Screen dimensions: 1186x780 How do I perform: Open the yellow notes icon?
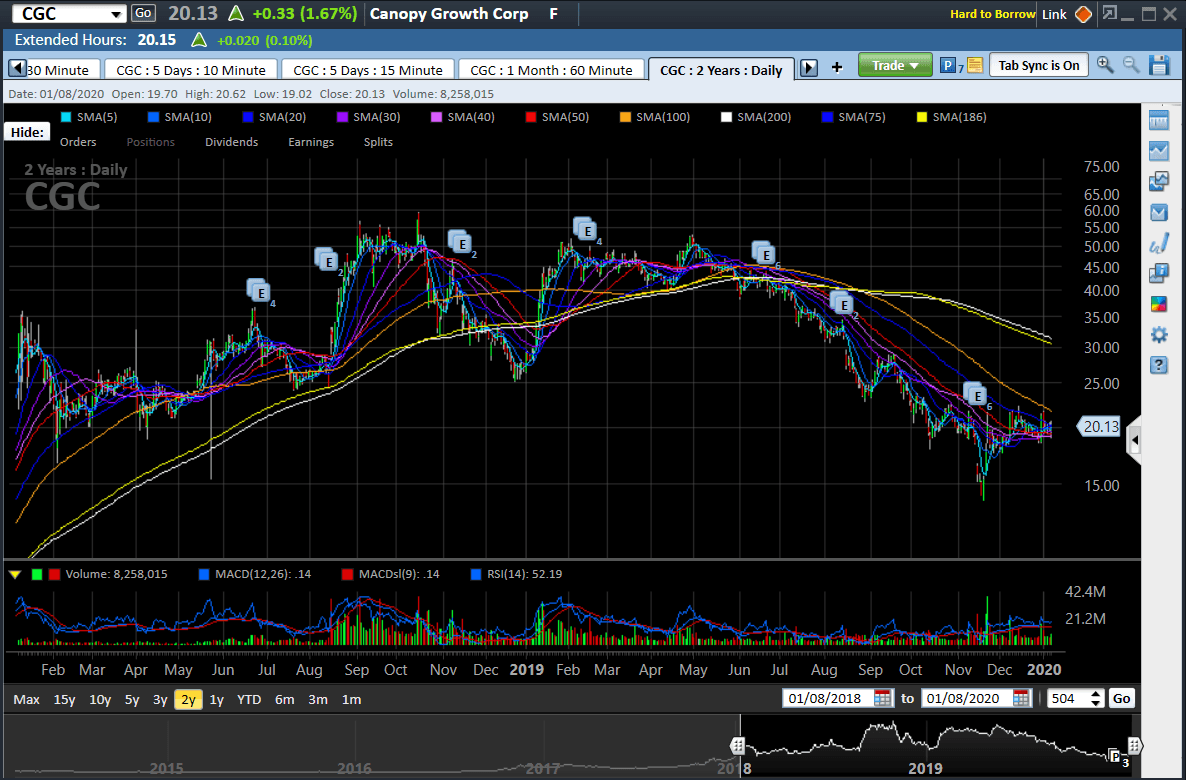point(975,66)
